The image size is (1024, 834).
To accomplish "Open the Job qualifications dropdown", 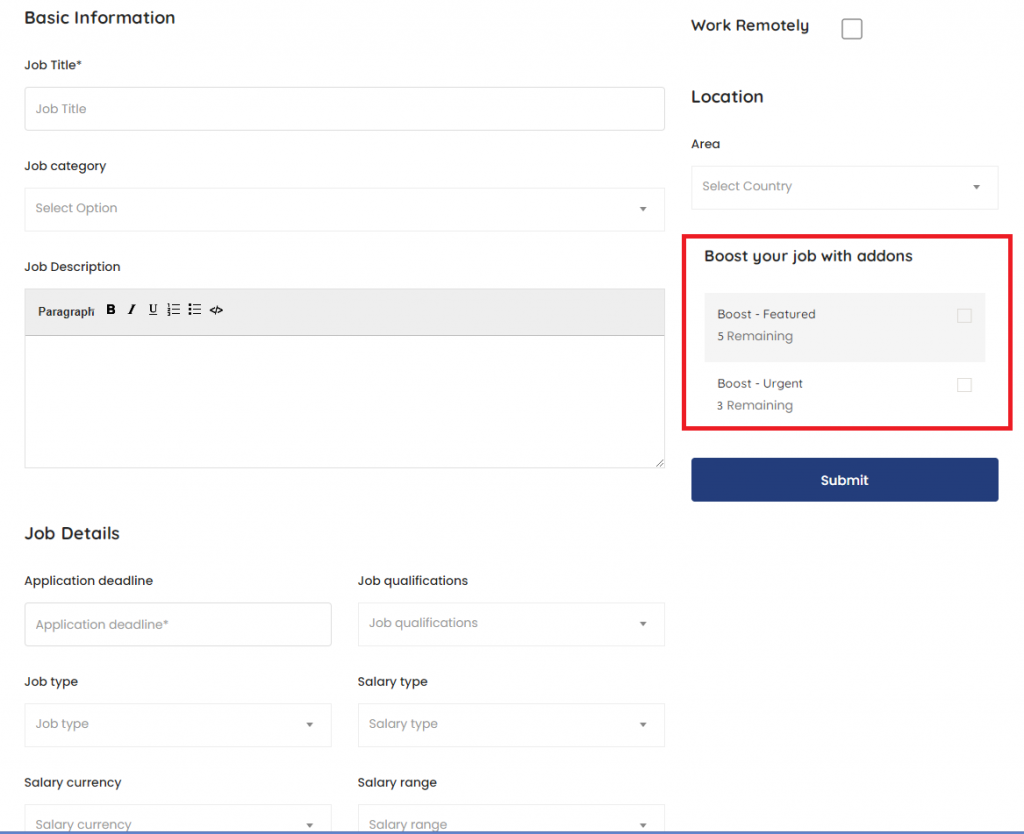I will [510, 624].
